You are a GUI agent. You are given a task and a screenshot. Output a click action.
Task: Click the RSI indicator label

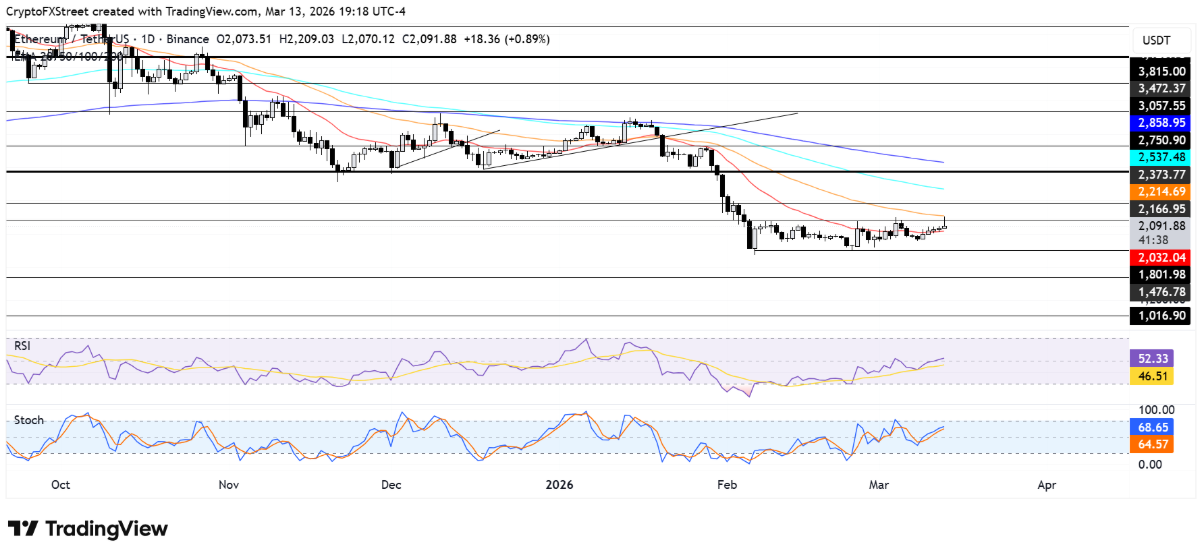coord(21,345)
